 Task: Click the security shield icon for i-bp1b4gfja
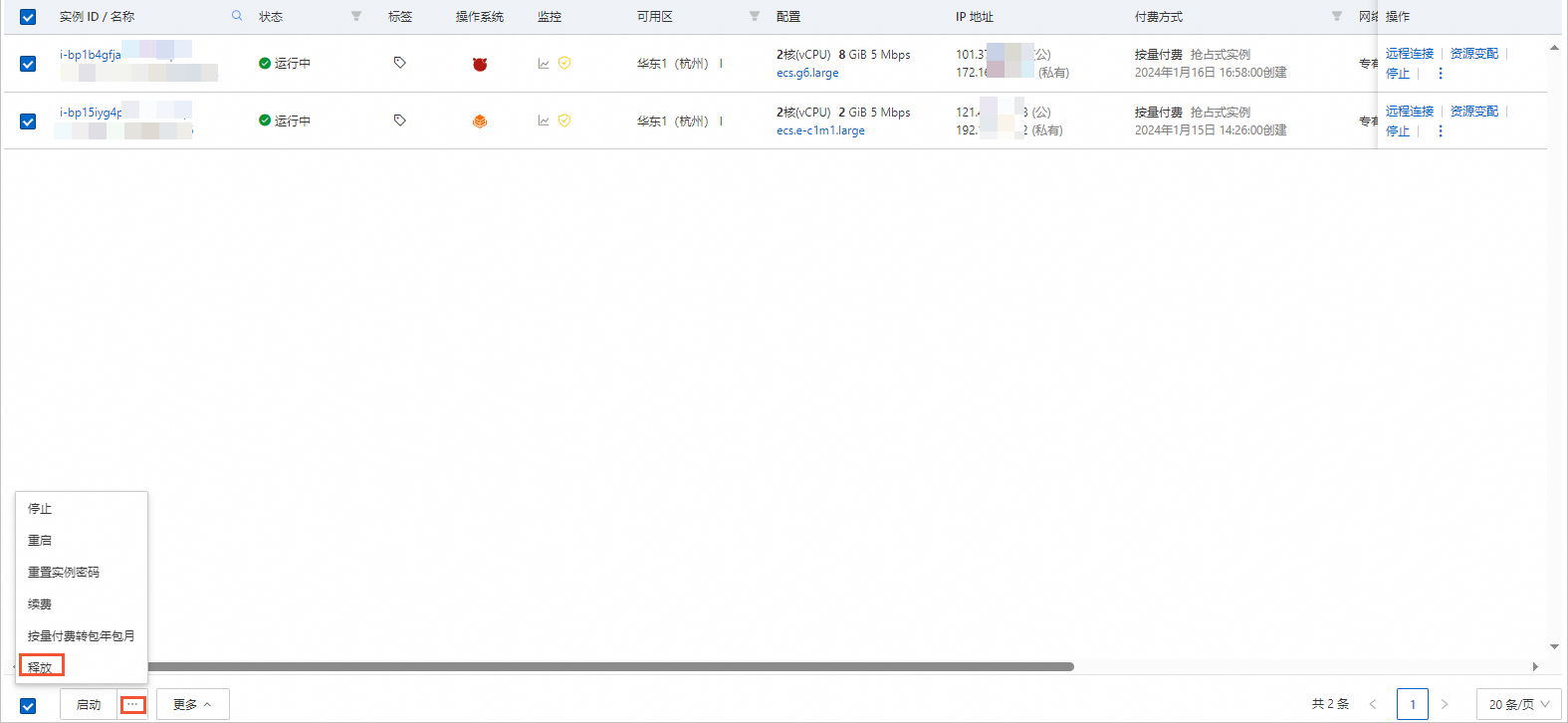(564, 63)
